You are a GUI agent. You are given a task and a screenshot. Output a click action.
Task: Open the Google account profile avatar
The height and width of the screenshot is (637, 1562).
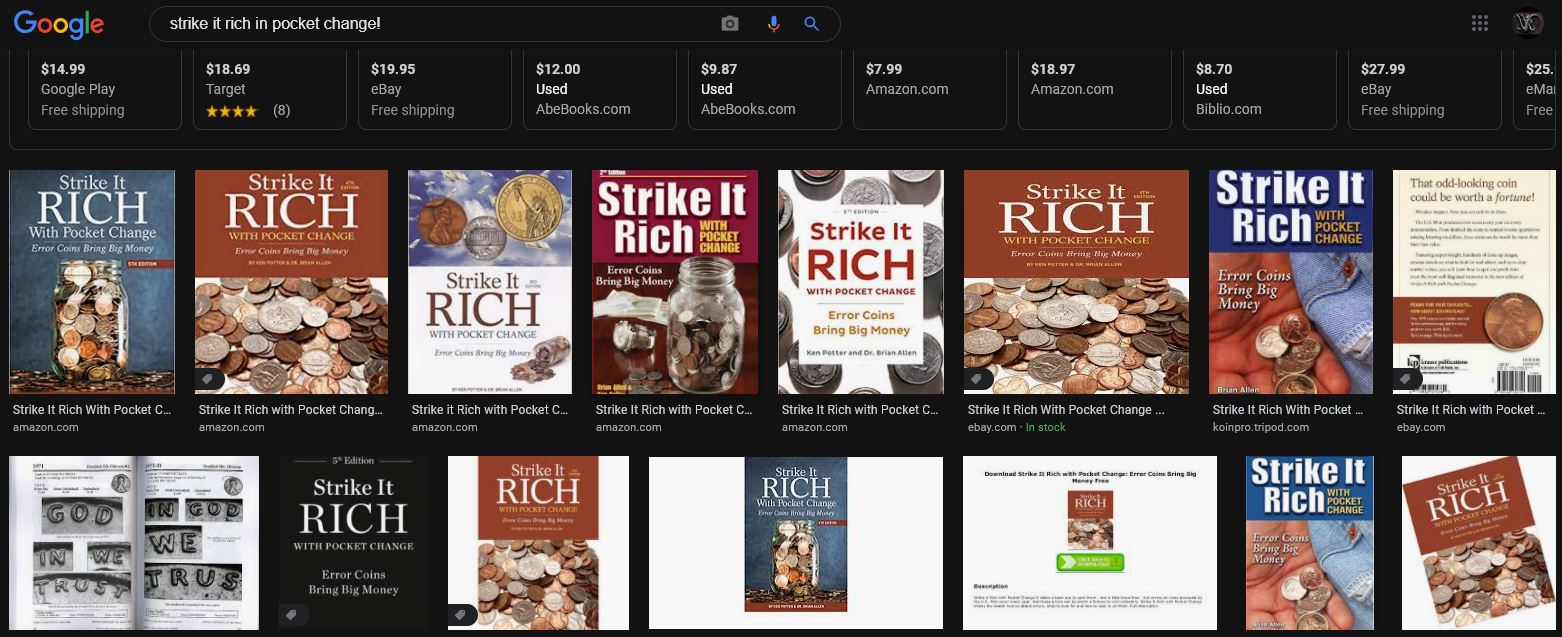click(1527, 24)
